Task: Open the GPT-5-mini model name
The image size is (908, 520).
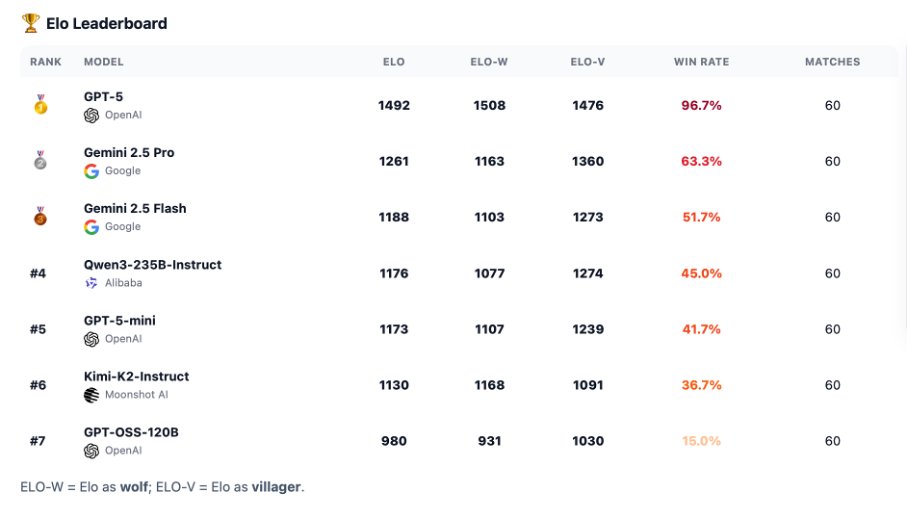Action: 120,320
